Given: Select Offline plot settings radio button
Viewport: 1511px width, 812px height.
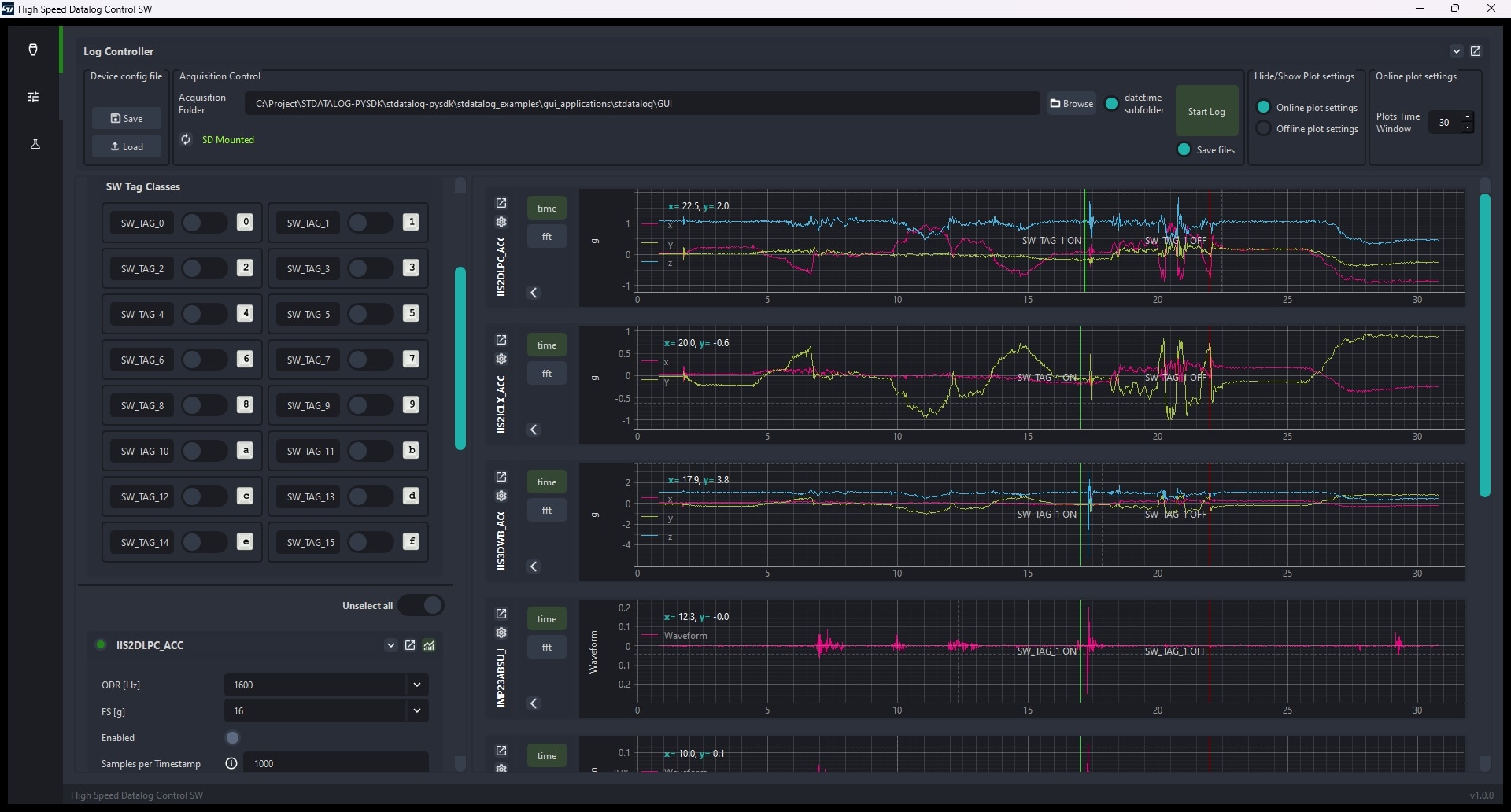Looking at the screenshot, I should [x=1264, y=129].
